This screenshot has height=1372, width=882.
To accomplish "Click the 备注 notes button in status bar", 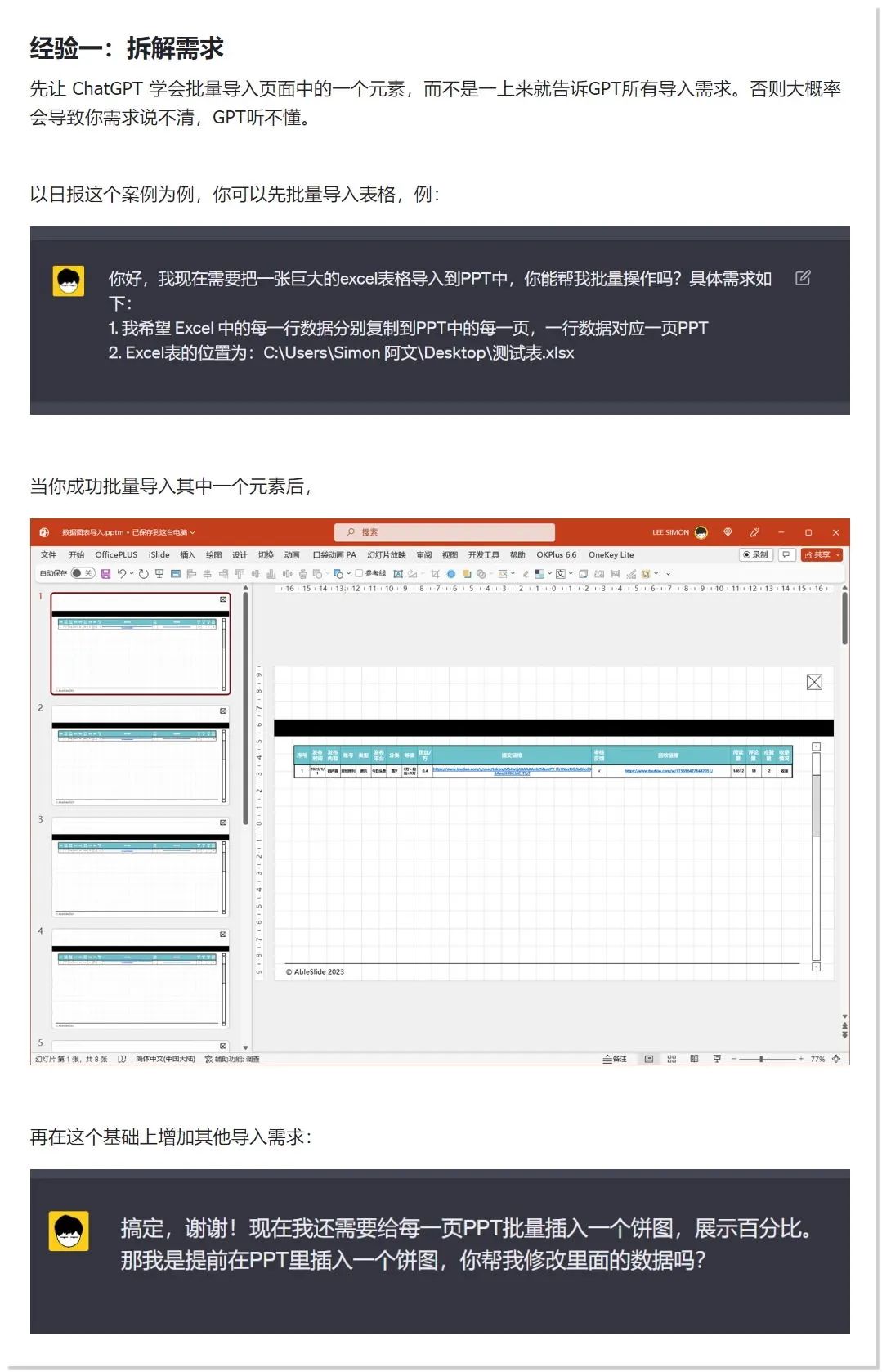I will point(615,1059).
